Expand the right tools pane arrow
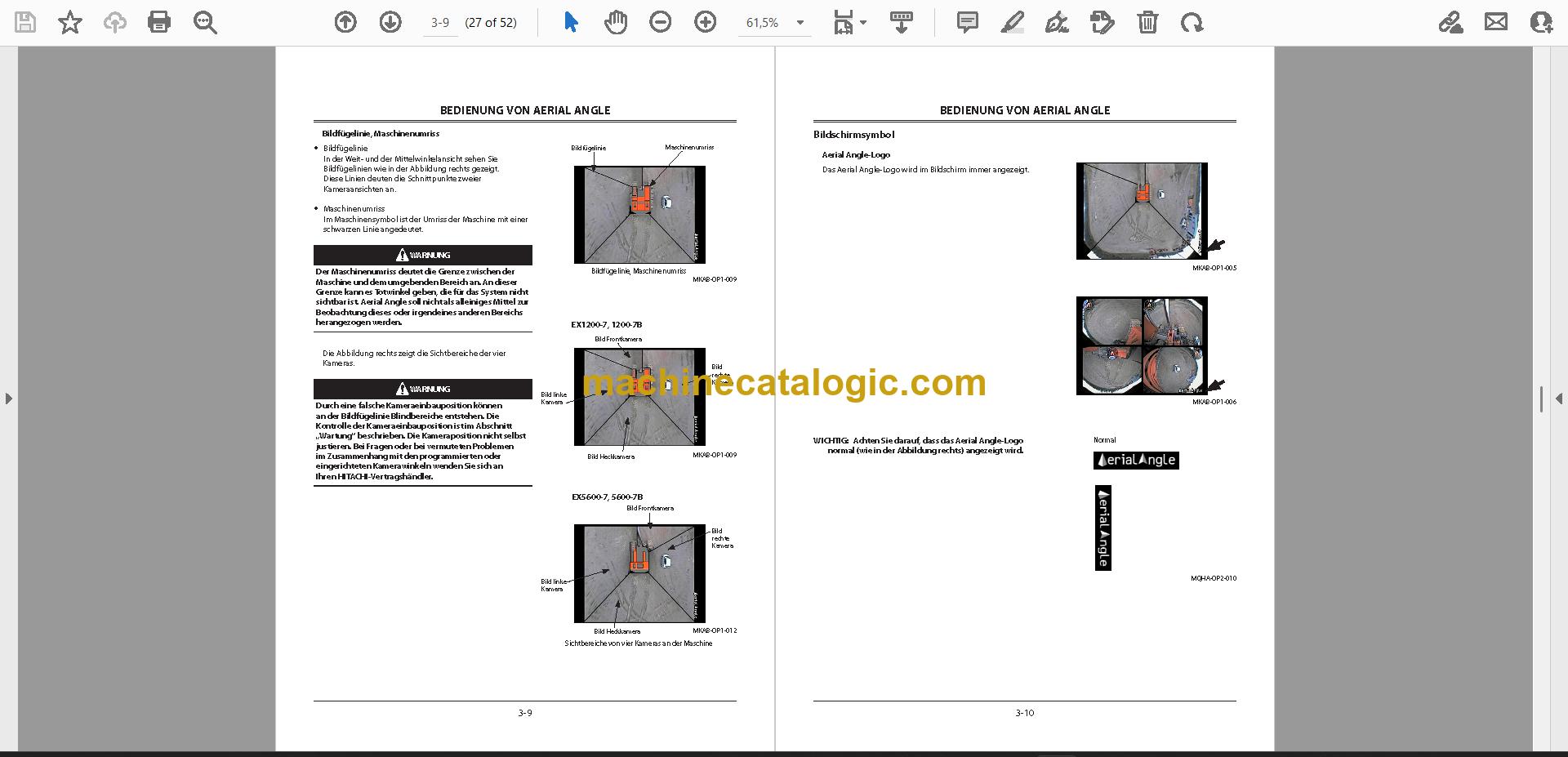 [1559, 399]
